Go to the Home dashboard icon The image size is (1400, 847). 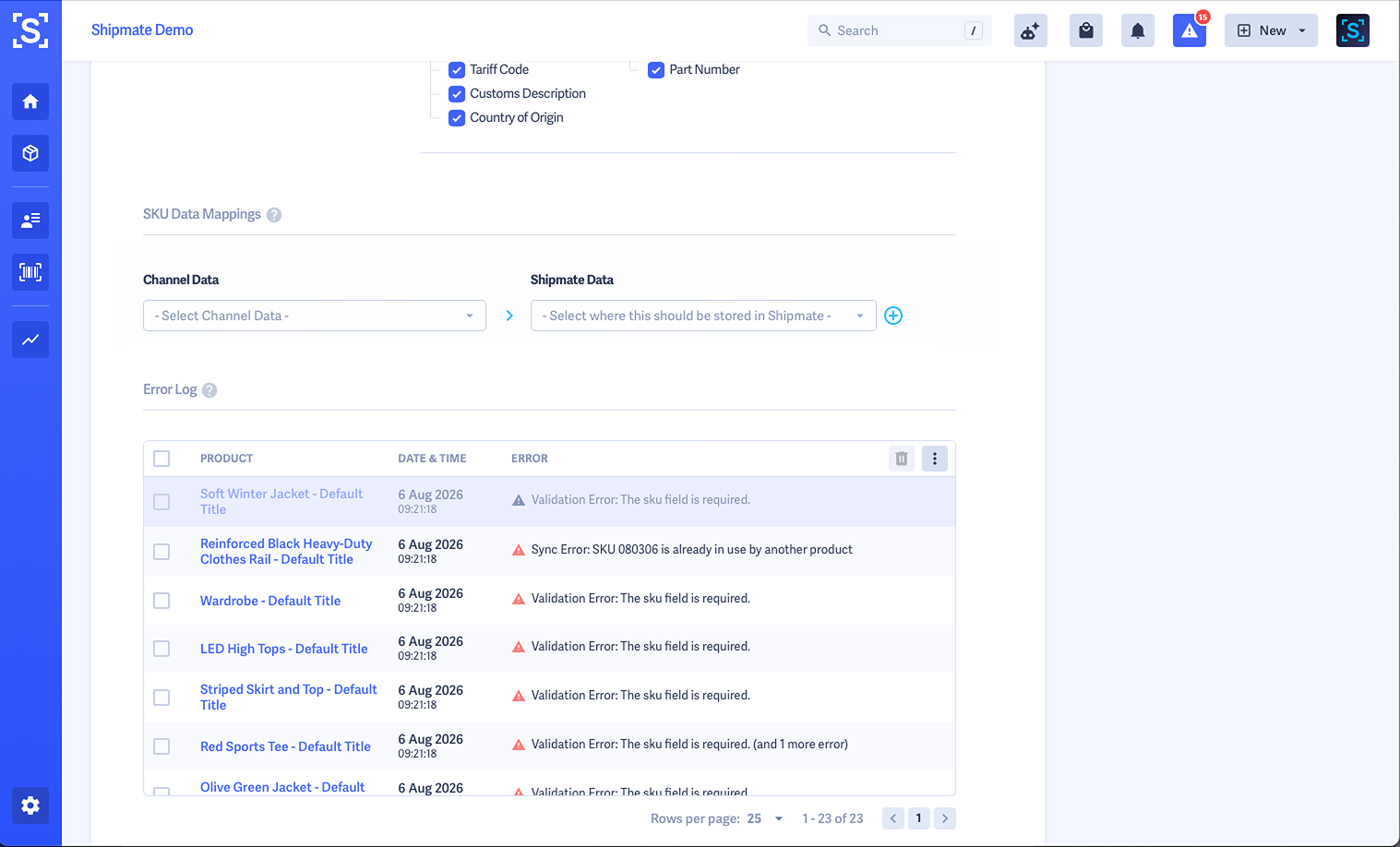[30, 101]
